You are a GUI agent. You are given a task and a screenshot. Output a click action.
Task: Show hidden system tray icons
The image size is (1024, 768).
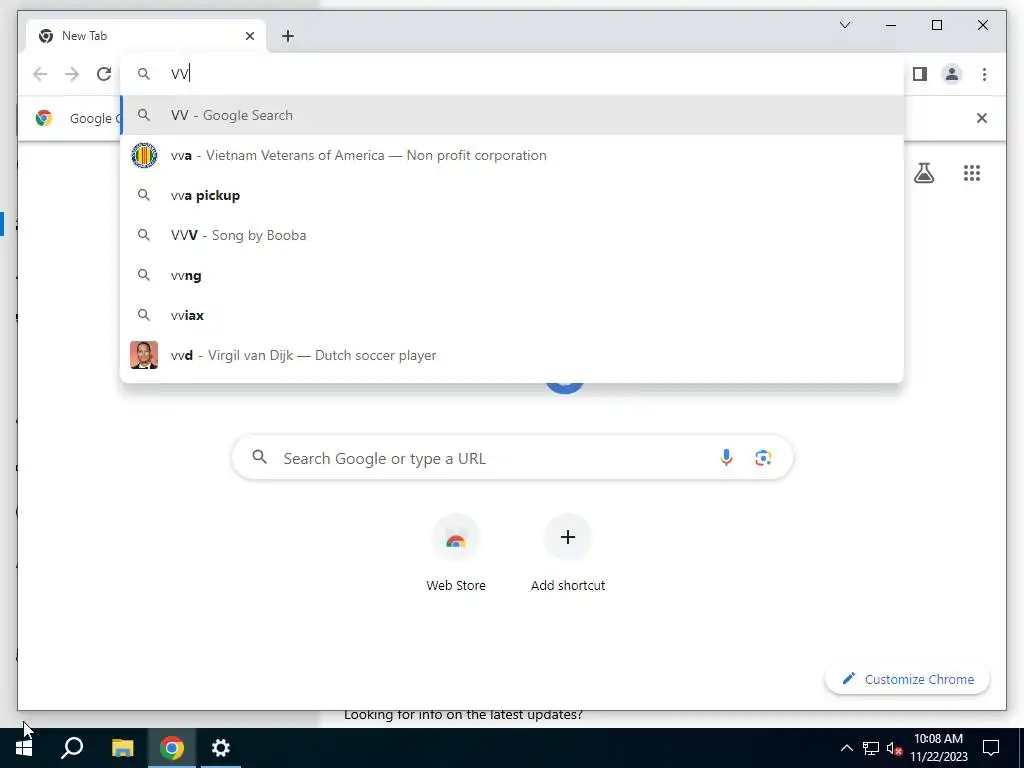click(846, 748)
